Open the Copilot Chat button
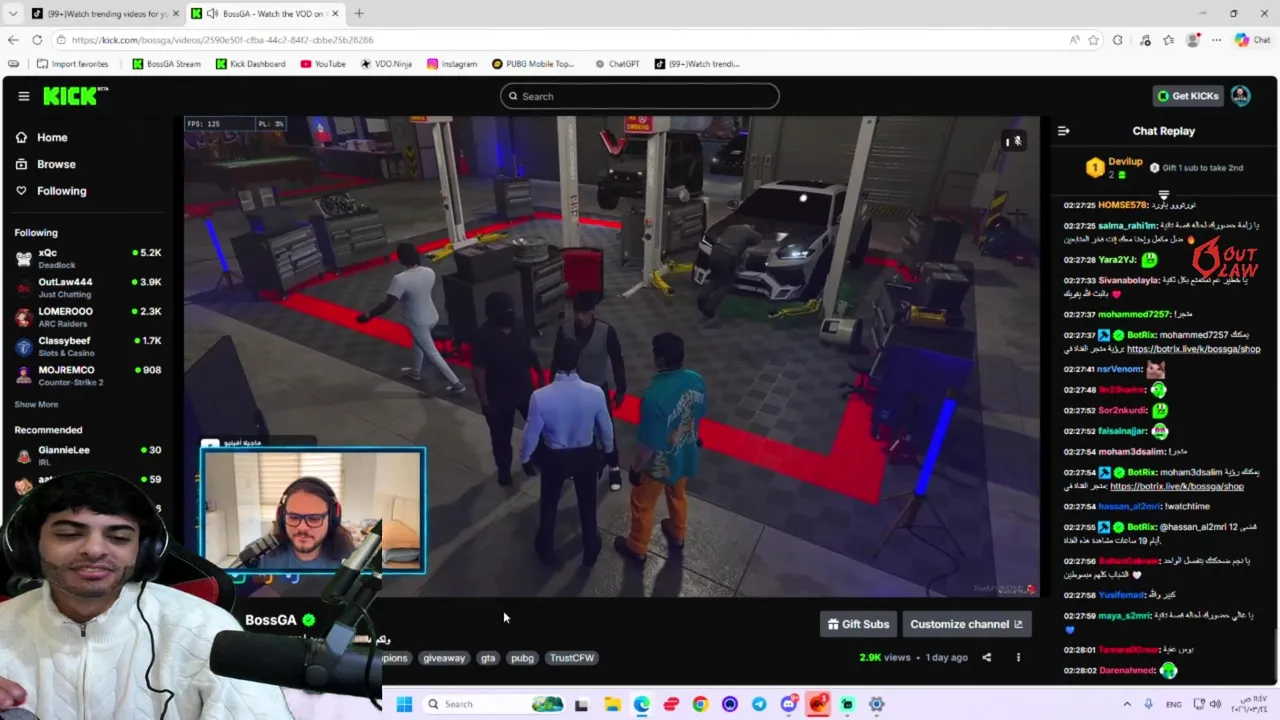 [x=1252, y=40]
